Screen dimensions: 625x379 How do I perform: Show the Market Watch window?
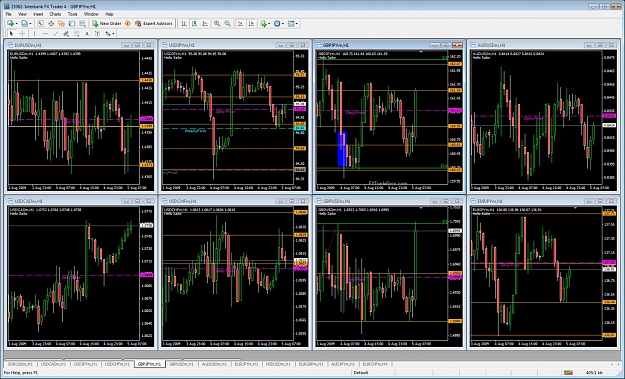point(40,24)
